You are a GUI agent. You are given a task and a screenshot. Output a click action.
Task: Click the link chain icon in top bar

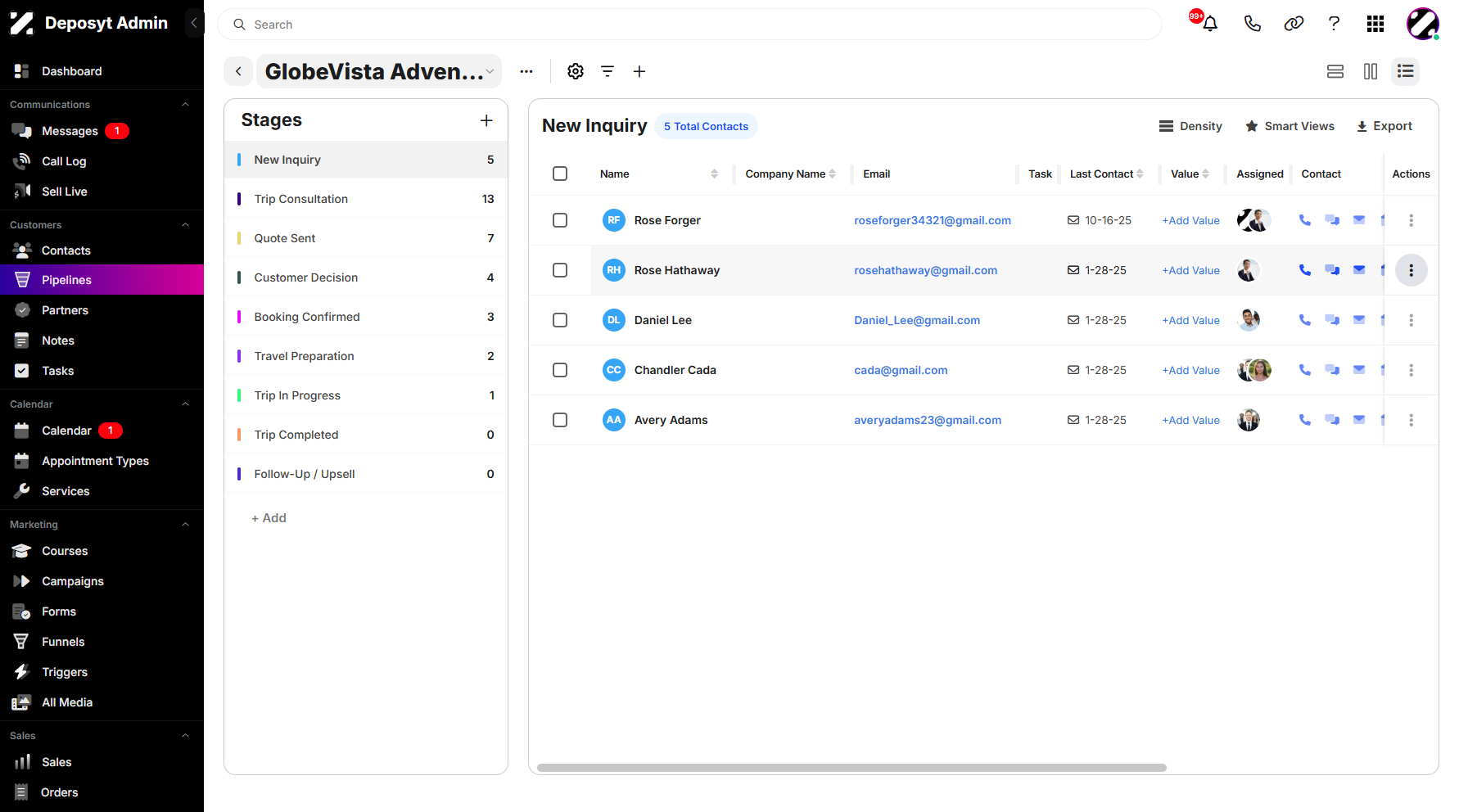[1294, 24]
